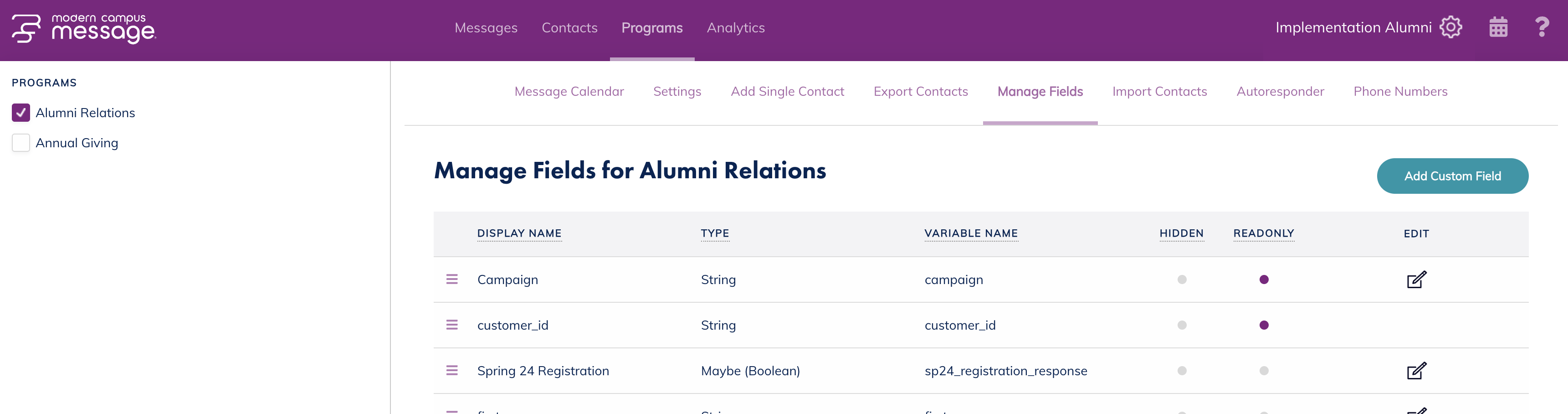
Task: Toggle Hidden dot for Spring 24 Registration
Action: pos(1182,371)
